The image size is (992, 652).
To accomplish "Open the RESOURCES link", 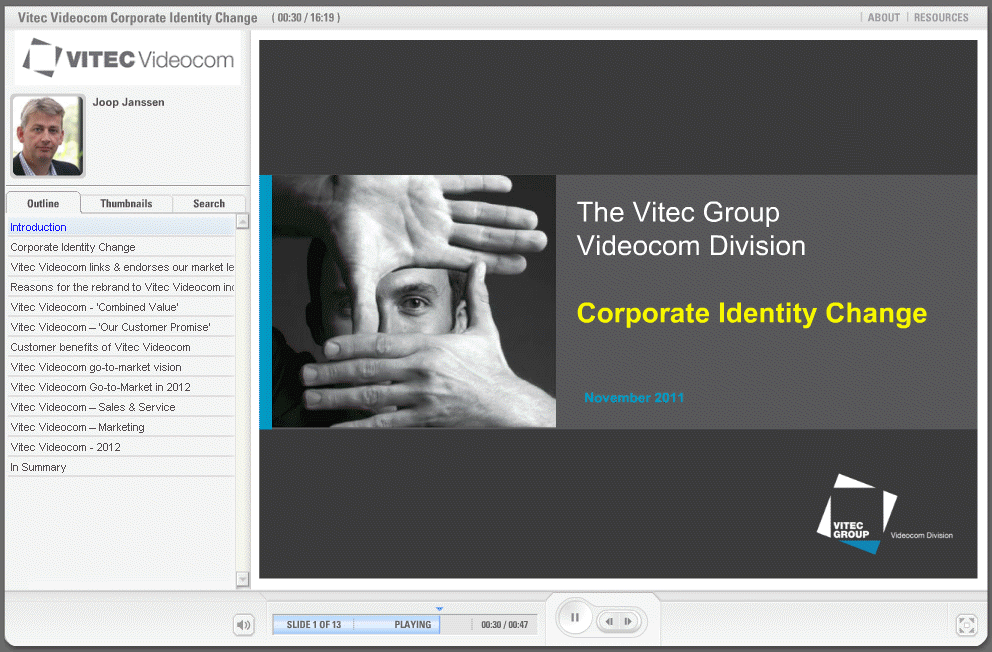I will (941, 18).
